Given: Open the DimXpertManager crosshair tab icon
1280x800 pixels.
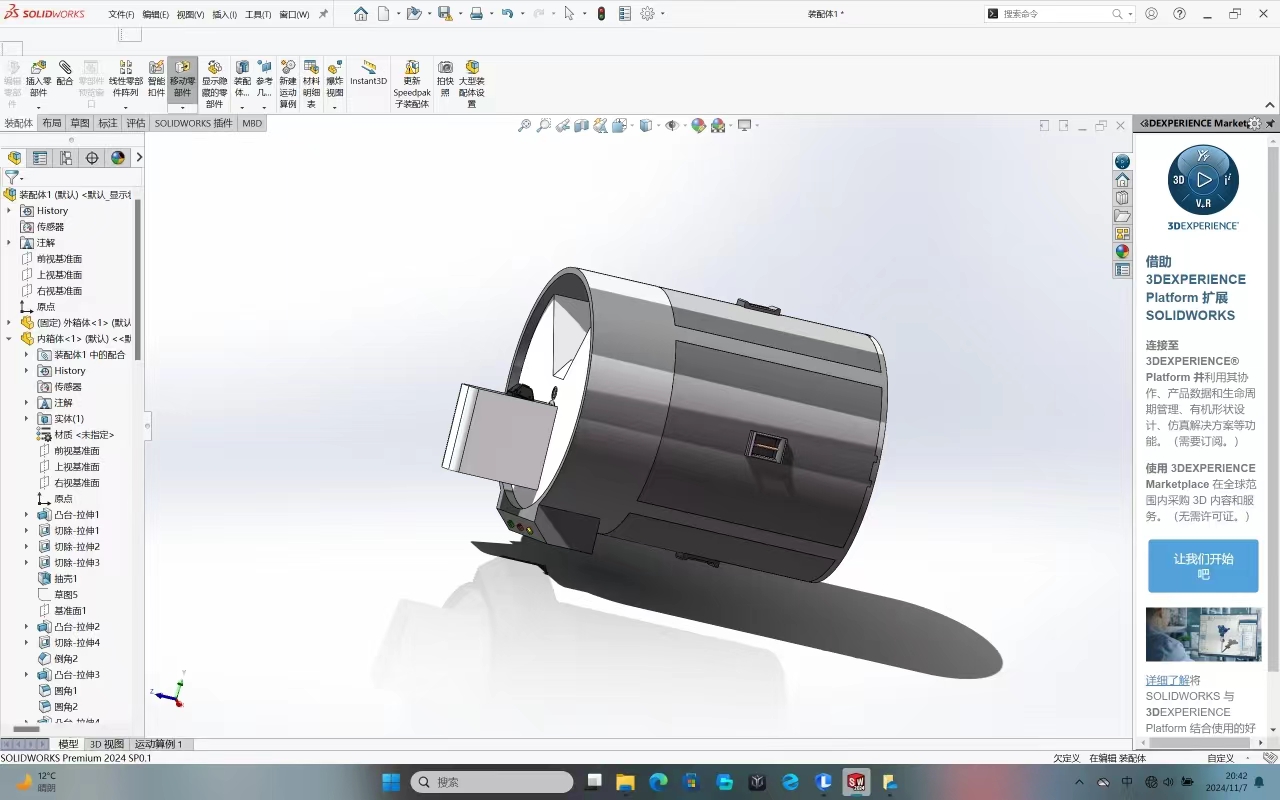Looking at the screenshot, I should point(92,158).
